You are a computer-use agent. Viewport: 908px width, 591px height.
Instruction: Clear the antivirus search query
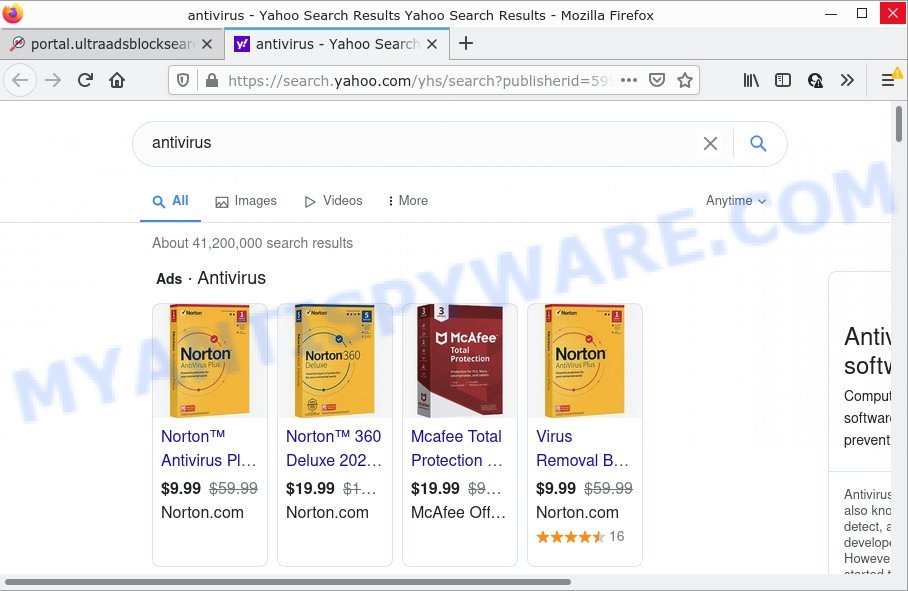[711, 143]
